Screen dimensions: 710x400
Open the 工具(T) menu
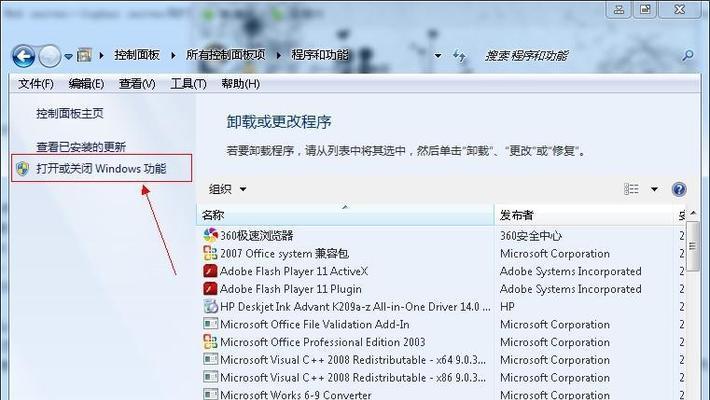click(x=188, y=84)
